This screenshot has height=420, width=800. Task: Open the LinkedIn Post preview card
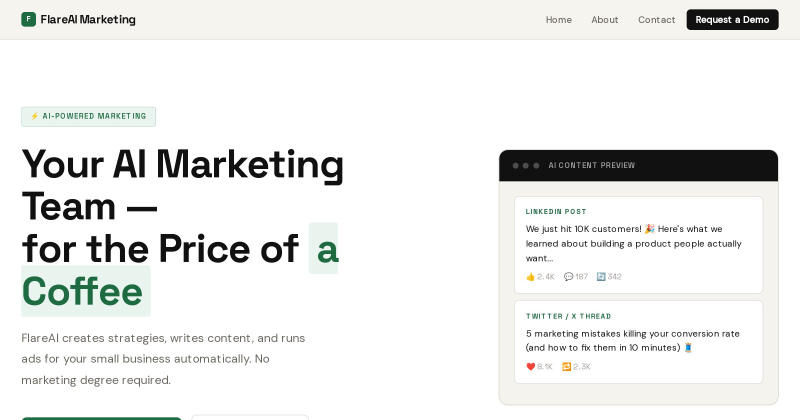click(x=639, y=245)
